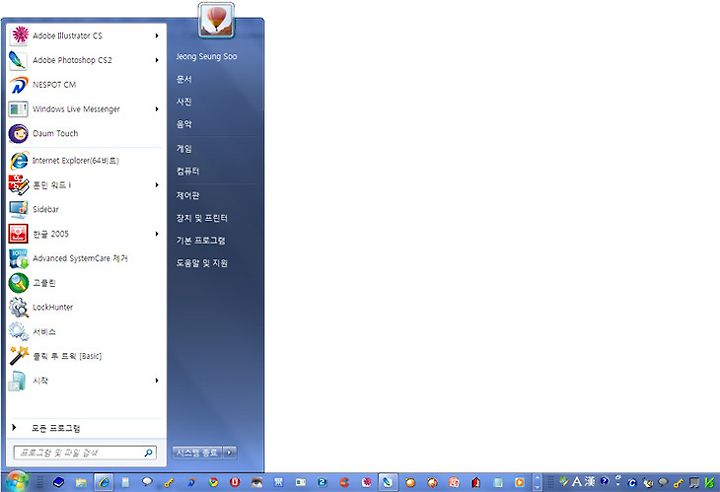This screenshot has width=720, height=492.
Task: Expand Adobe Photoshop CS2 jump list arrow
Action: pos(157,60)
